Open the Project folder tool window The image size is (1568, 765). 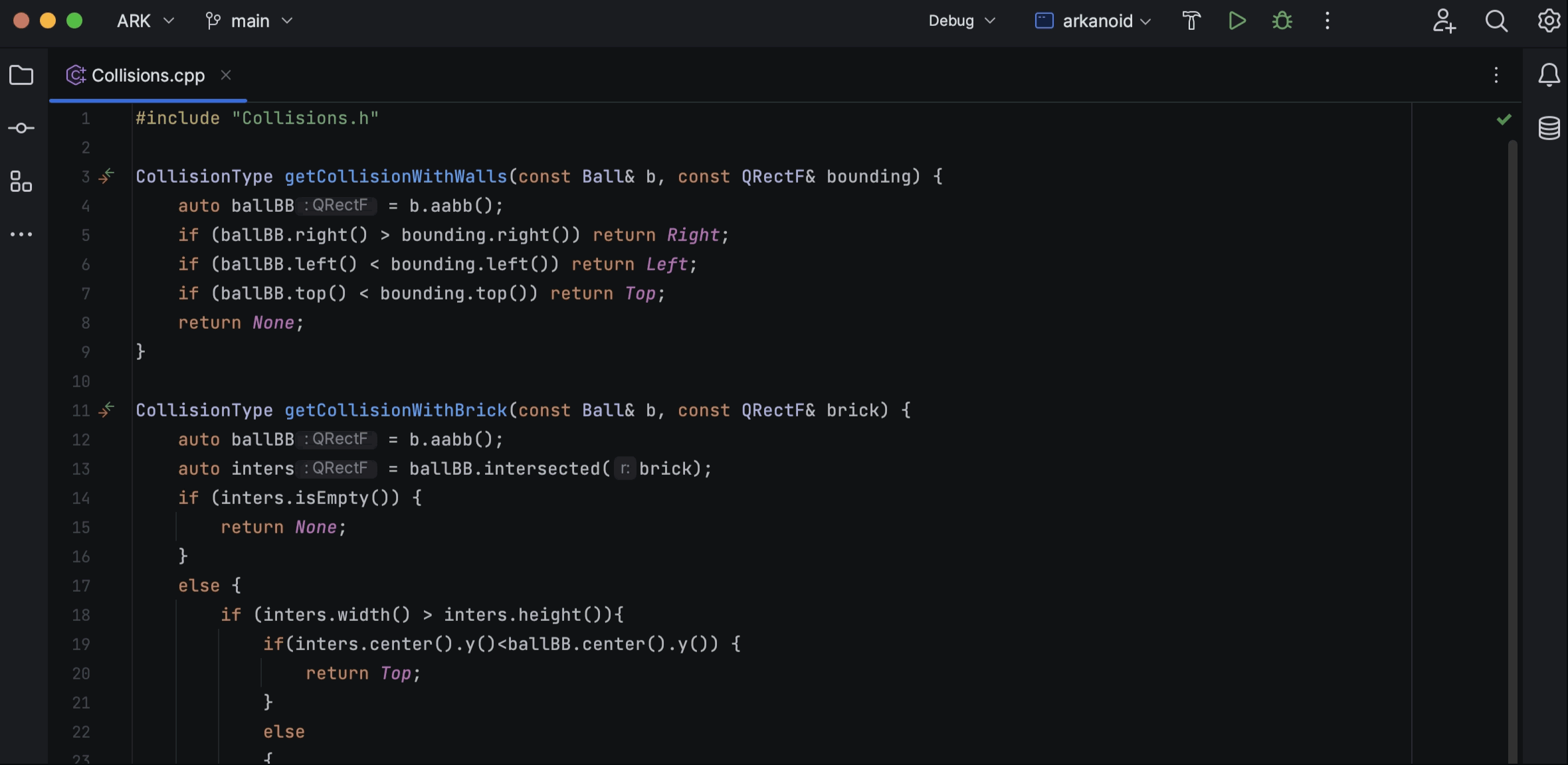[x=21, y=75]
